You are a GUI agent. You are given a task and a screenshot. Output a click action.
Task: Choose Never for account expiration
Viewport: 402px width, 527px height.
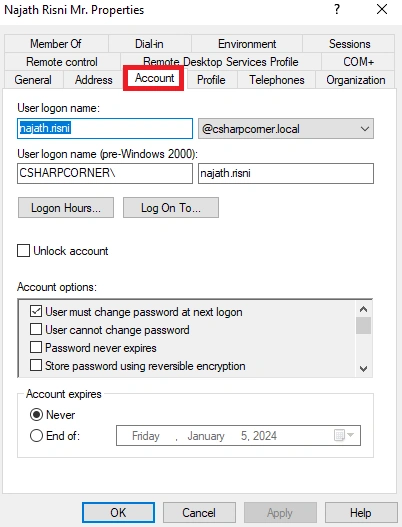tap(36, 415)
